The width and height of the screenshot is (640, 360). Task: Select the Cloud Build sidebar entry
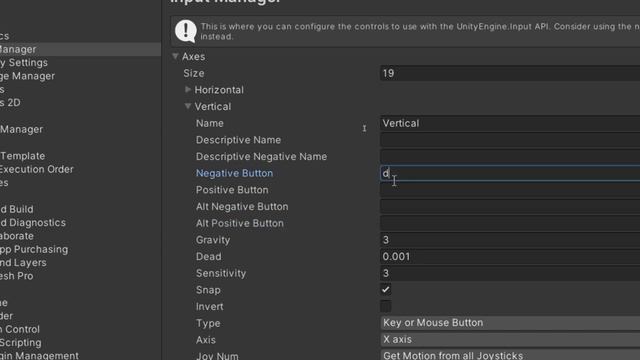coord(17,209)
